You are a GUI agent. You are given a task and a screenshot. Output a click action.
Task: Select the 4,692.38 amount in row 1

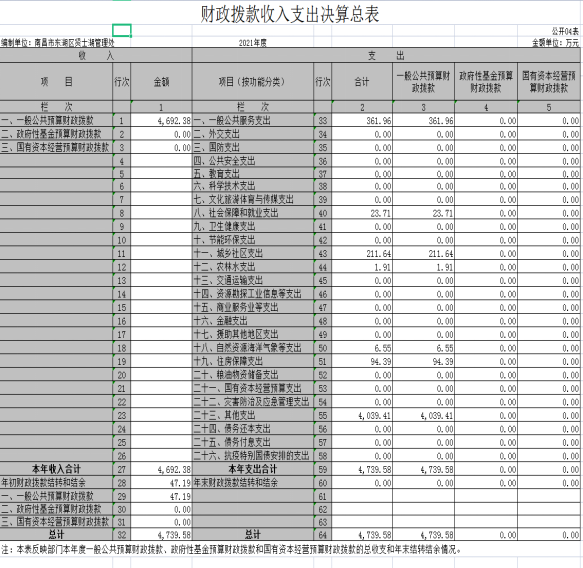(161, 120)
